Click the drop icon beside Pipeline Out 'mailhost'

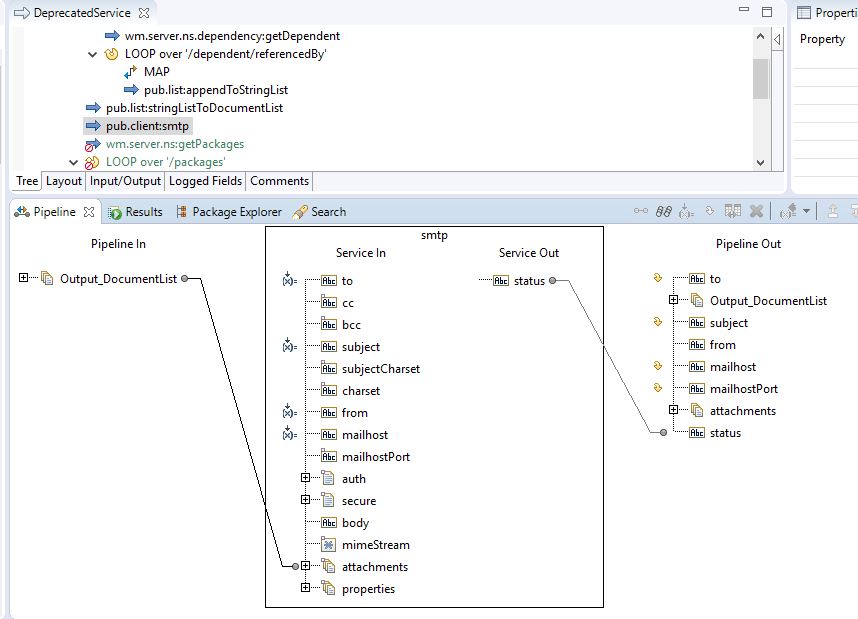point(658,365)
